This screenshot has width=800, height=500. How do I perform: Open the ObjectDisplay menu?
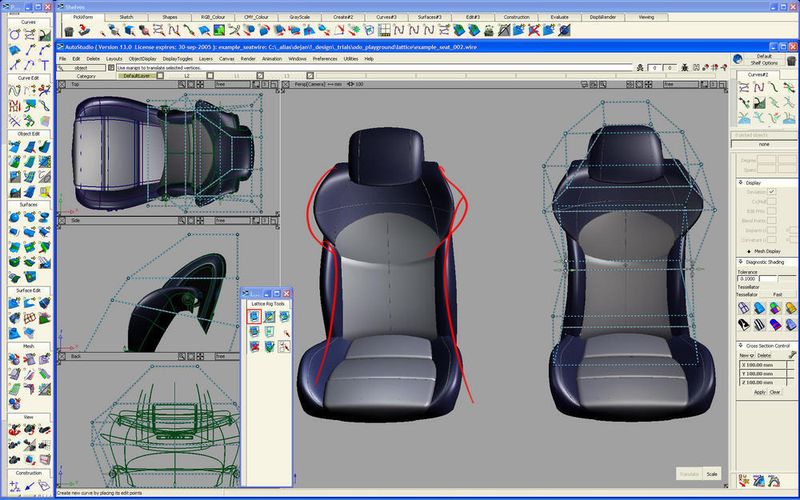point(142,59)
